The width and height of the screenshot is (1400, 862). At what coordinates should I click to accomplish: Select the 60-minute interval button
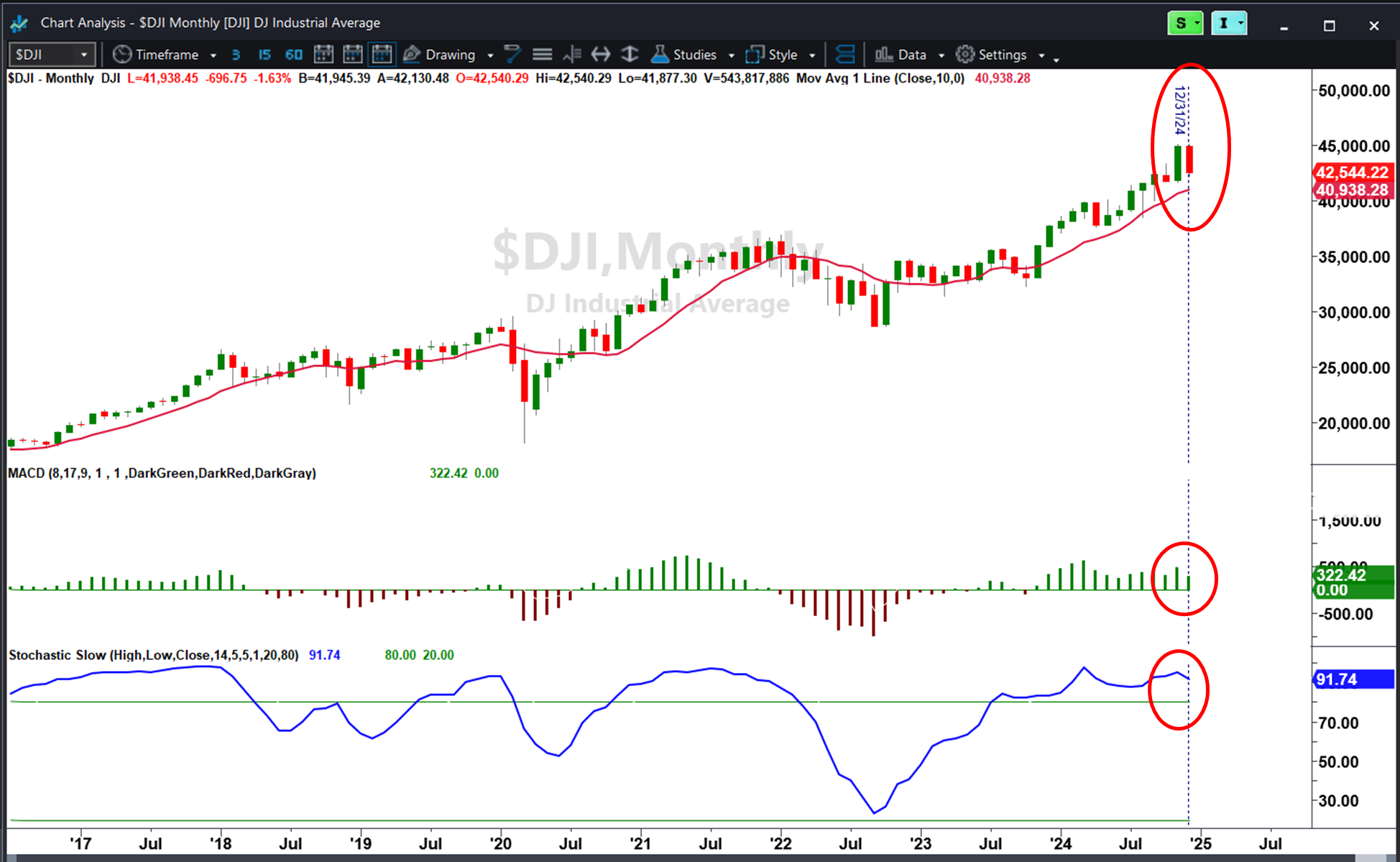click(x=293, y=55)
